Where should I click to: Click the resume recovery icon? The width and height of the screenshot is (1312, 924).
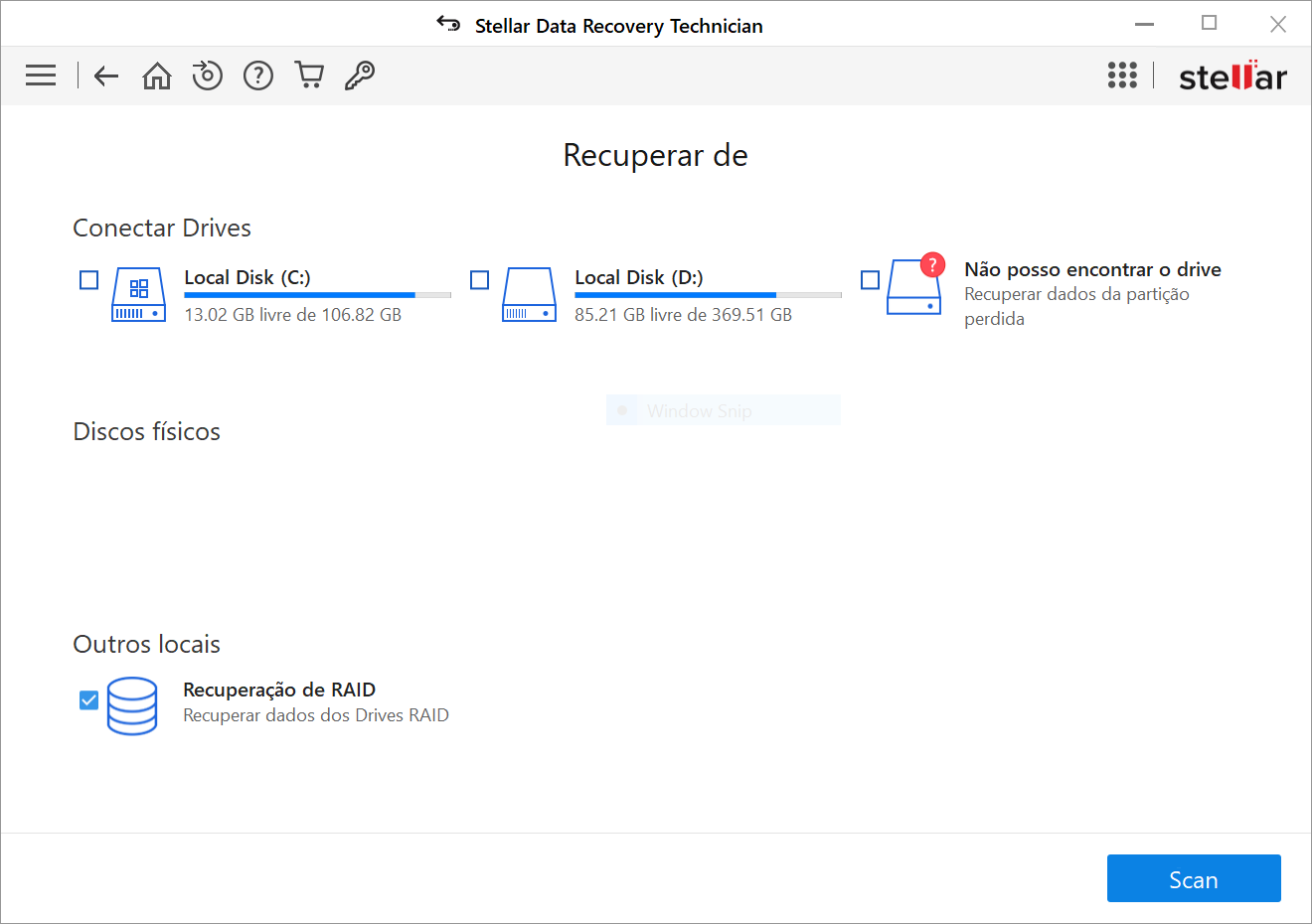click(x=207, y=75)
